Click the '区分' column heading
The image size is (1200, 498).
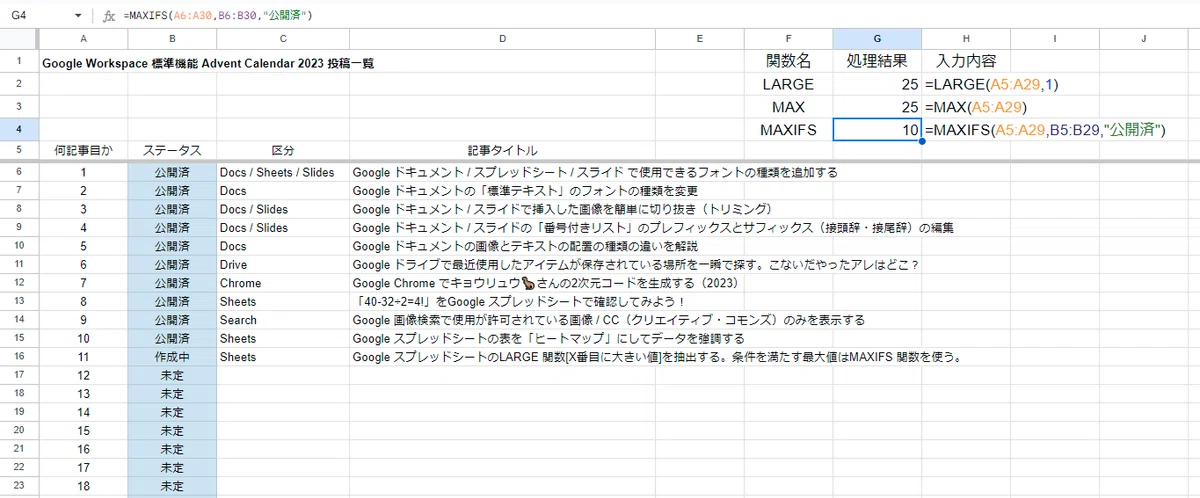point(283,150)
